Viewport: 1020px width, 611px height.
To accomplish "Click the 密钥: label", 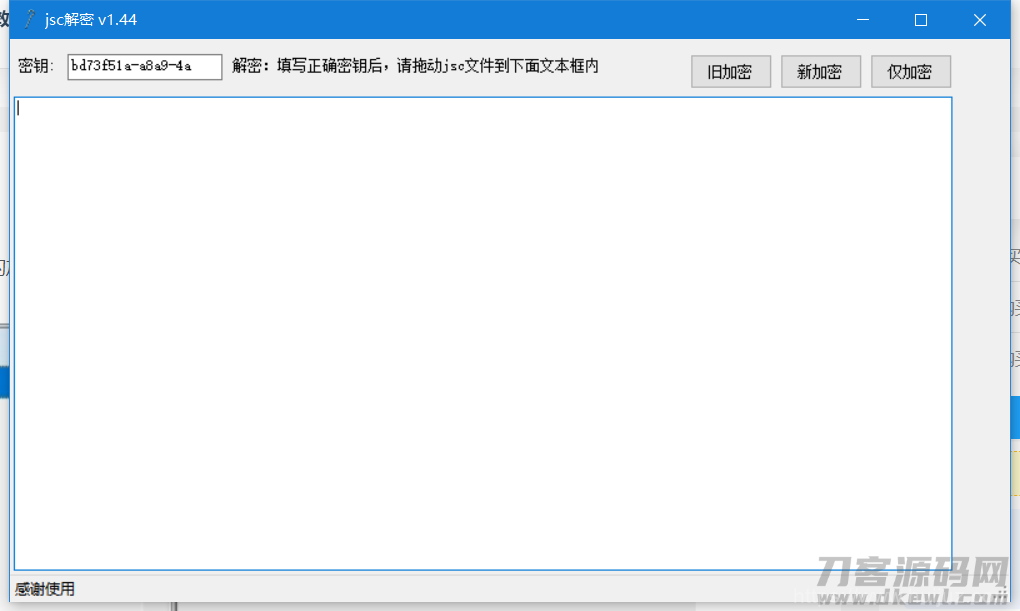I will pos(36,66).
